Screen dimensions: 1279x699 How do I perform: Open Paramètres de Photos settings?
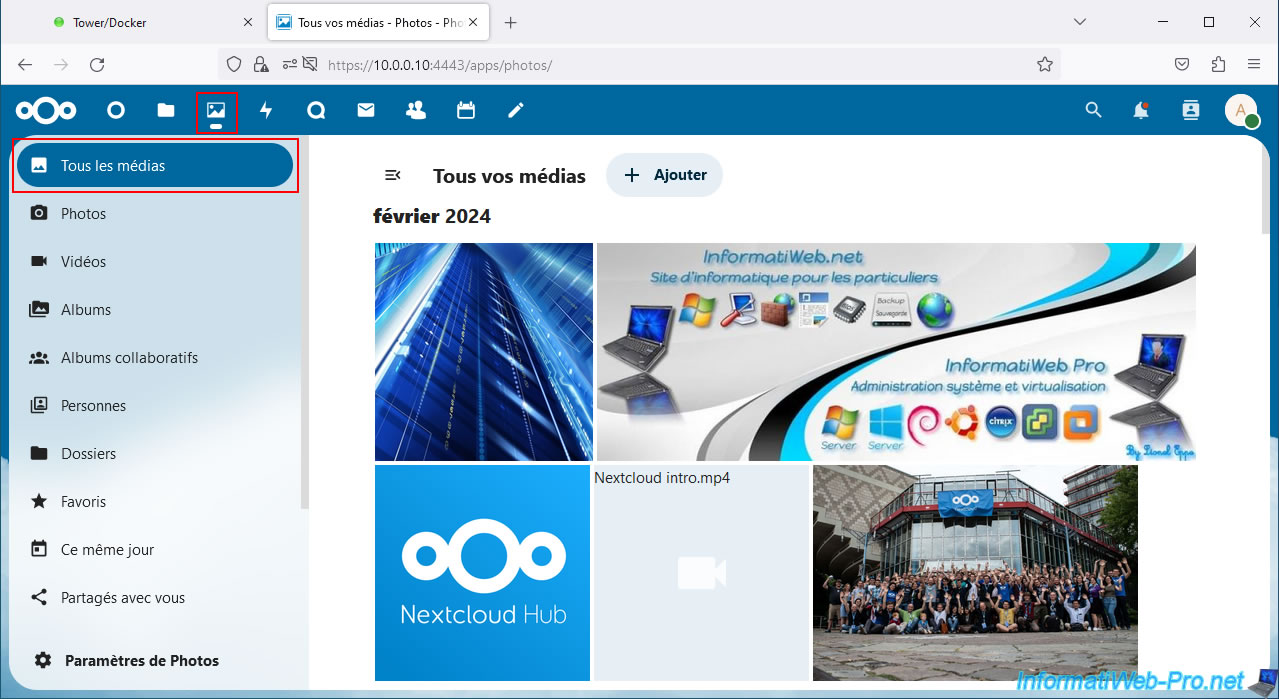(x=140, y=661)
